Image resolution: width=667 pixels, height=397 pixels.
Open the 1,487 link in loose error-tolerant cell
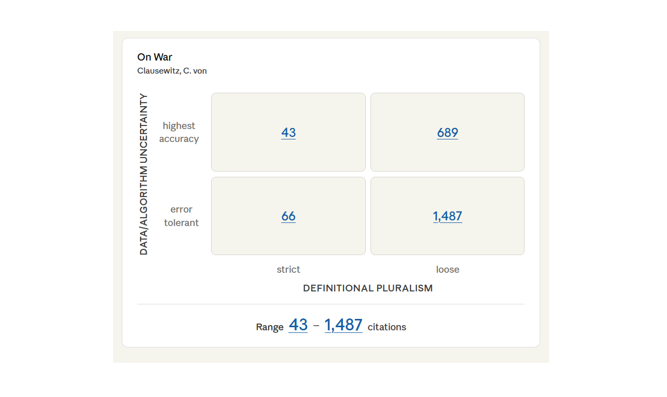point(448,216)
